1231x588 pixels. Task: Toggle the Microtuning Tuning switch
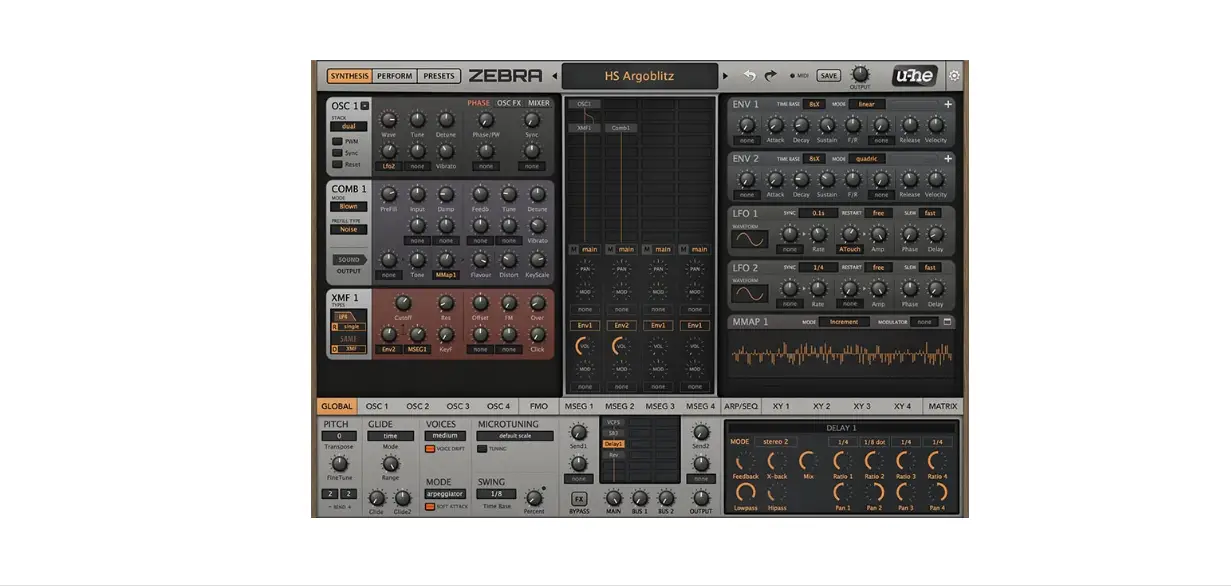pos(482,449)
